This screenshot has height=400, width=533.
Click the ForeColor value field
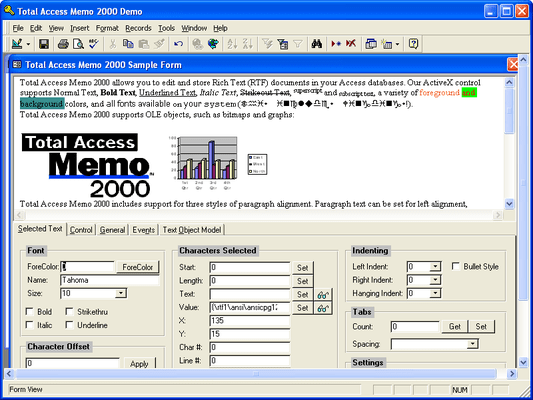click(x=87, y=267)
